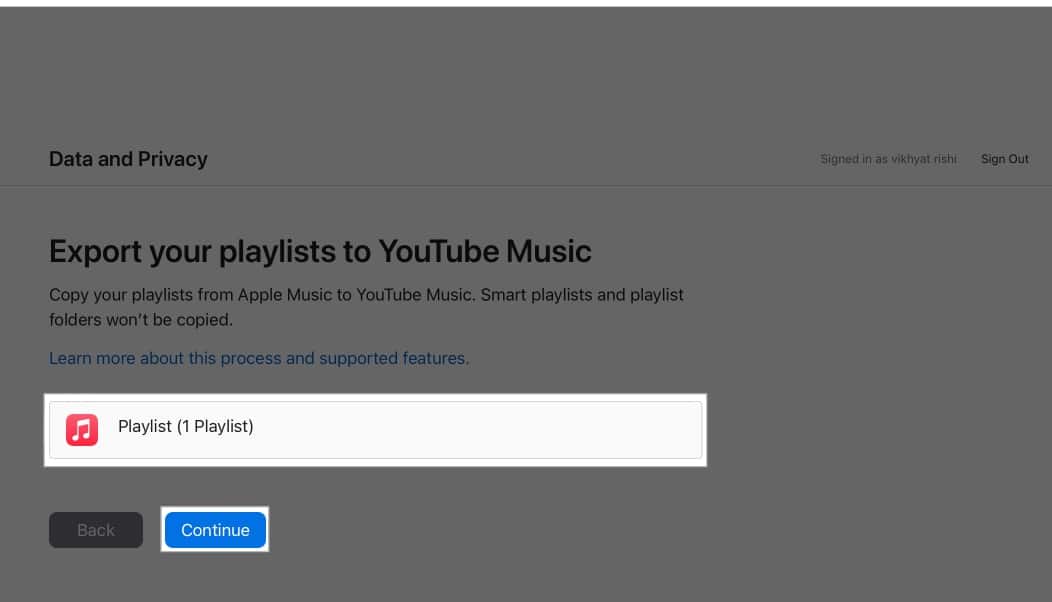Click the Apple Music icon in playlist row
The image size is (1052, 602).
click(82, 430)
